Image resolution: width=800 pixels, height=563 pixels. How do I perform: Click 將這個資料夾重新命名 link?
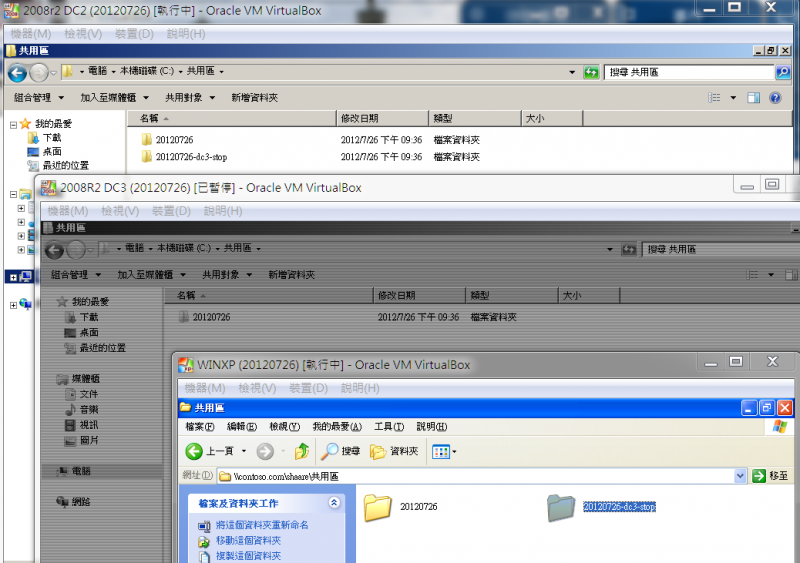(x=262, y=525)
